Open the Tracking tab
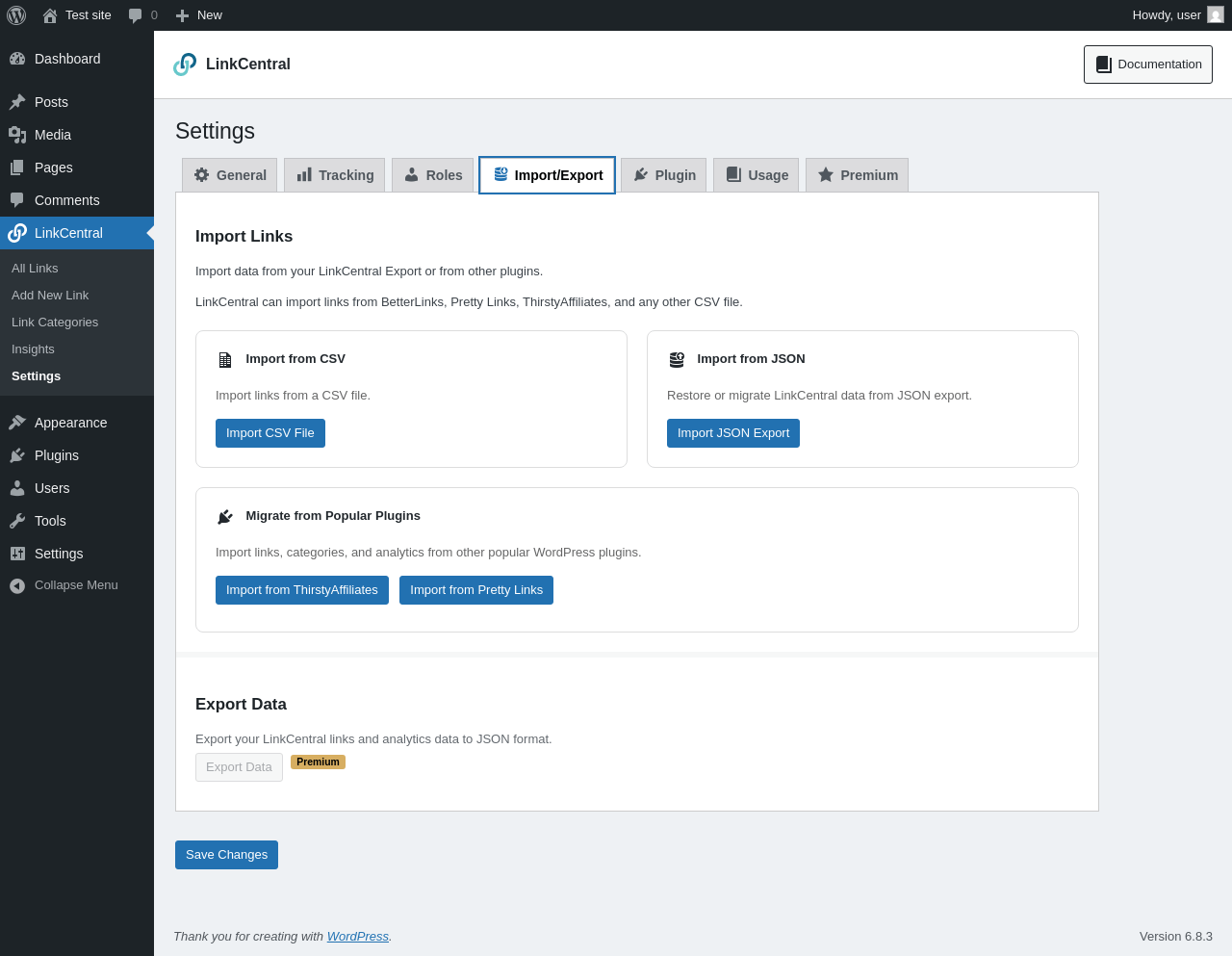 point(335,175)
